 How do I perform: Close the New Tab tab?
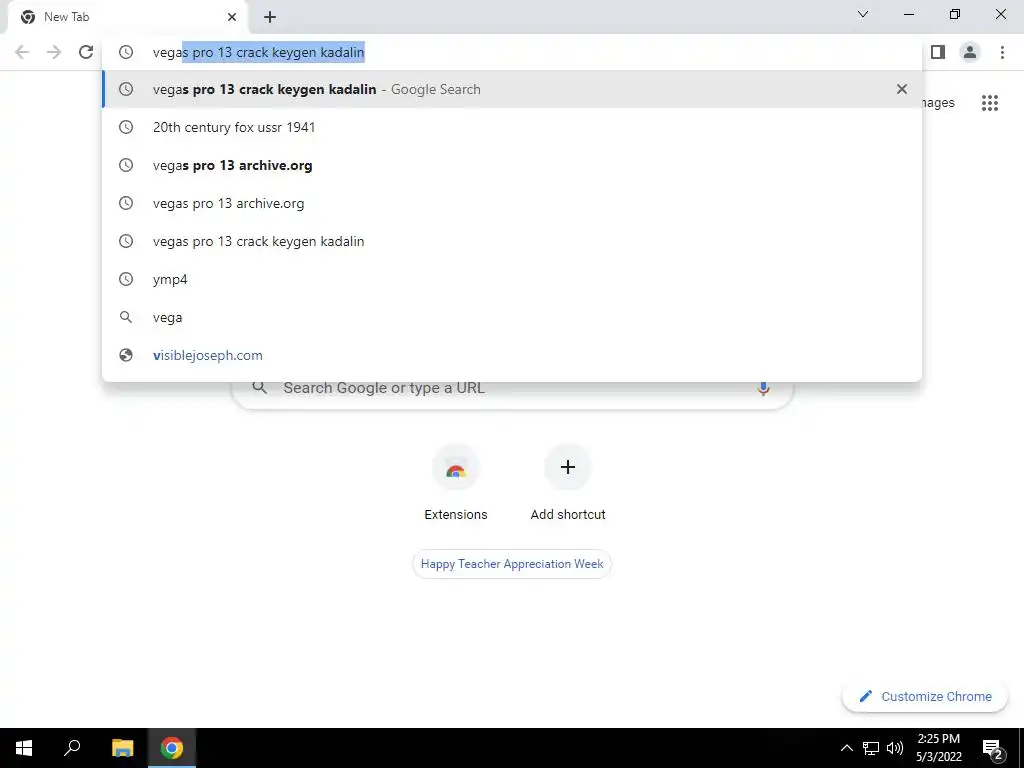232,17
